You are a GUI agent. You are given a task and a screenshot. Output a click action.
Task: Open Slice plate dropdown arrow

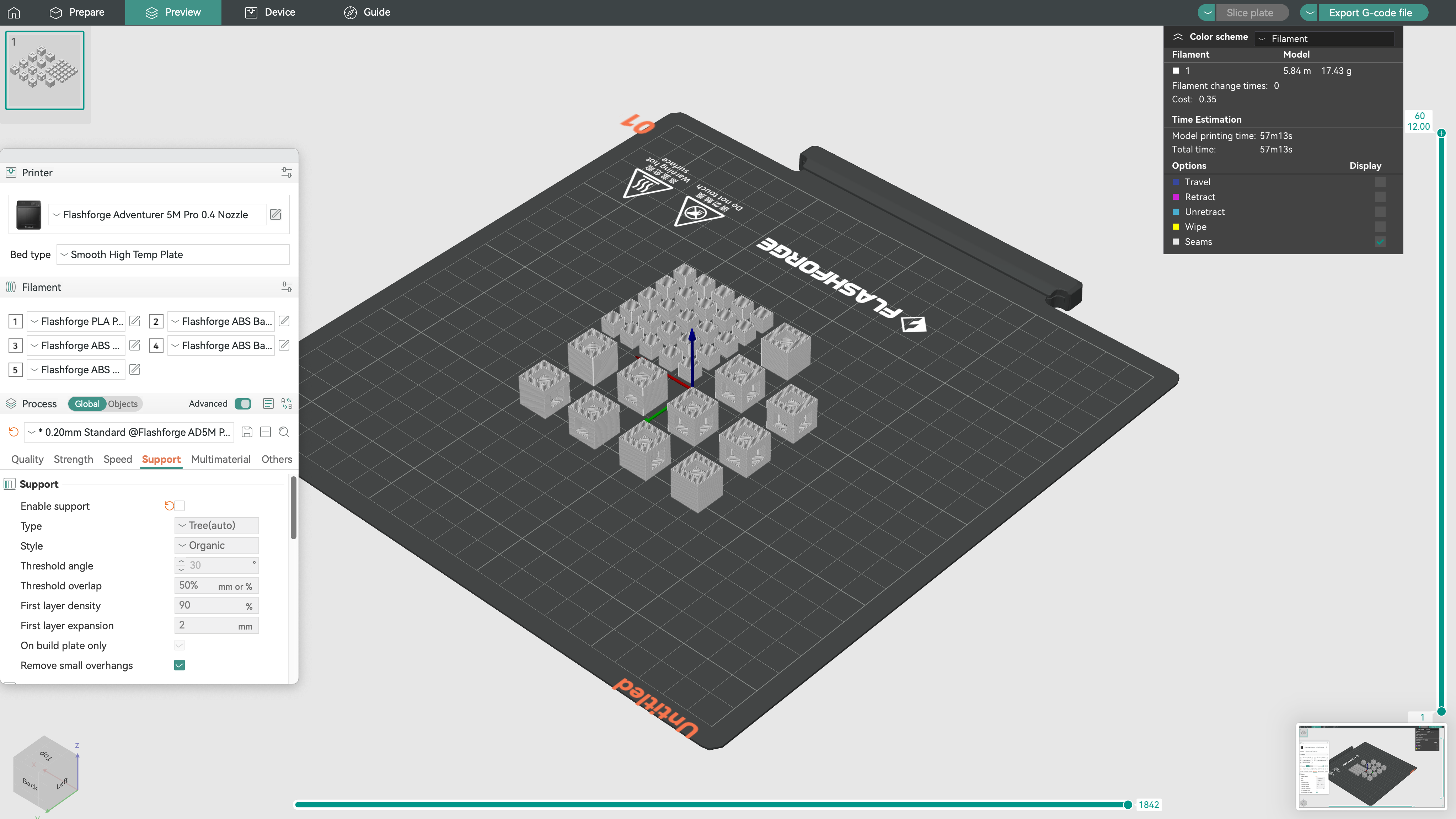point(1207,12)
